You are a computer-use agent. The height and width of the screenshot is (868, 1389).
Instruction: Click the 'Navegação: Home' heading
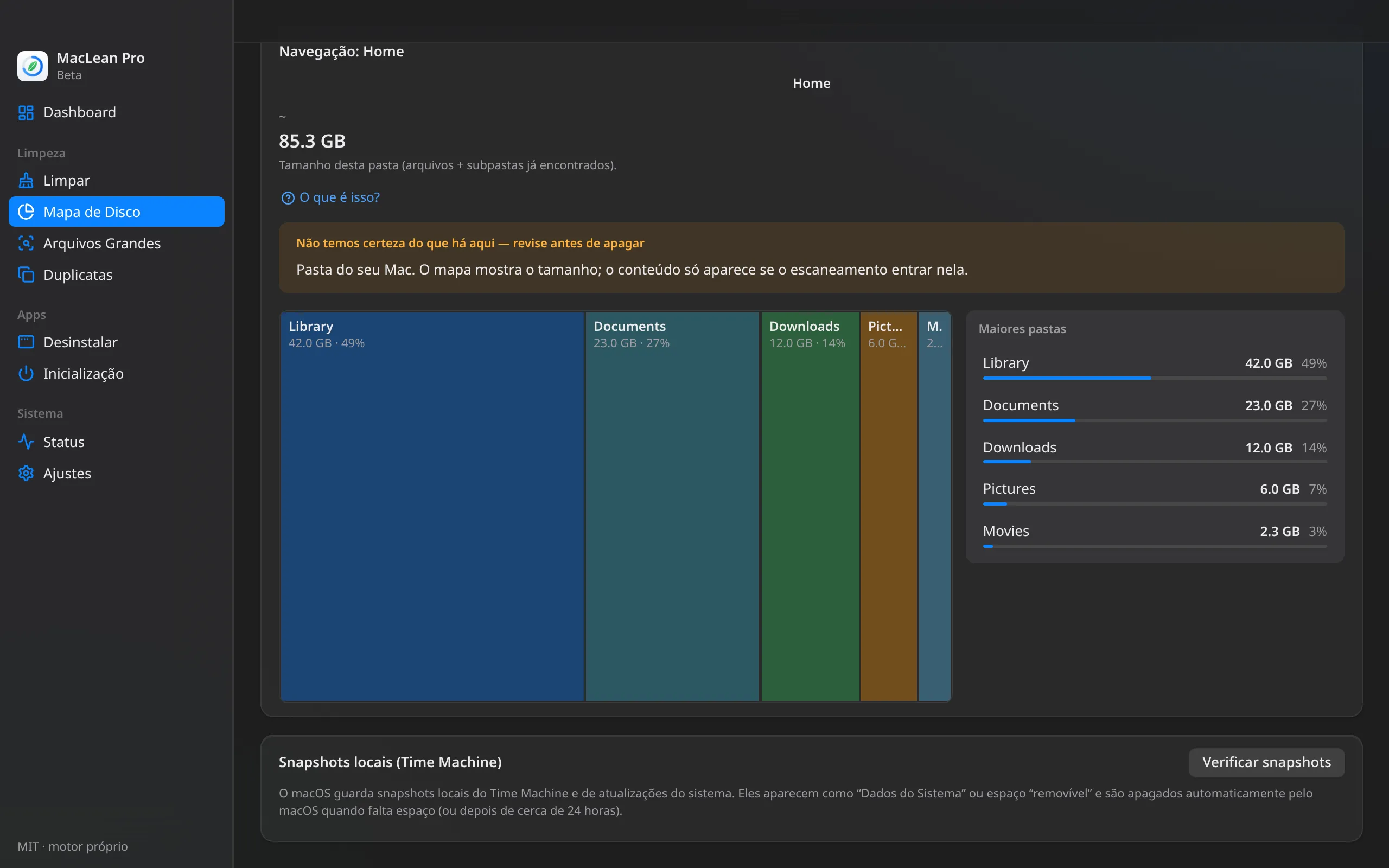point(341,52)
